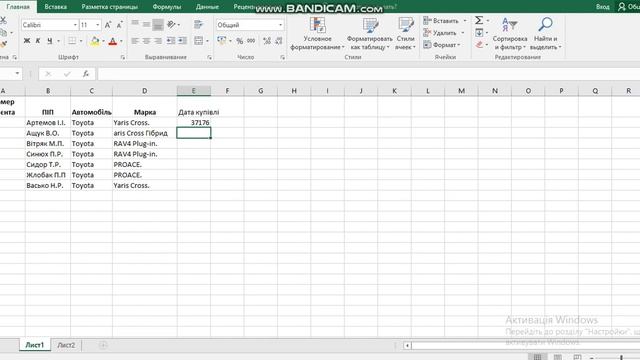Open the font size 11 dropdown
Screen dimensions: 640x360
tap(98, 25)
